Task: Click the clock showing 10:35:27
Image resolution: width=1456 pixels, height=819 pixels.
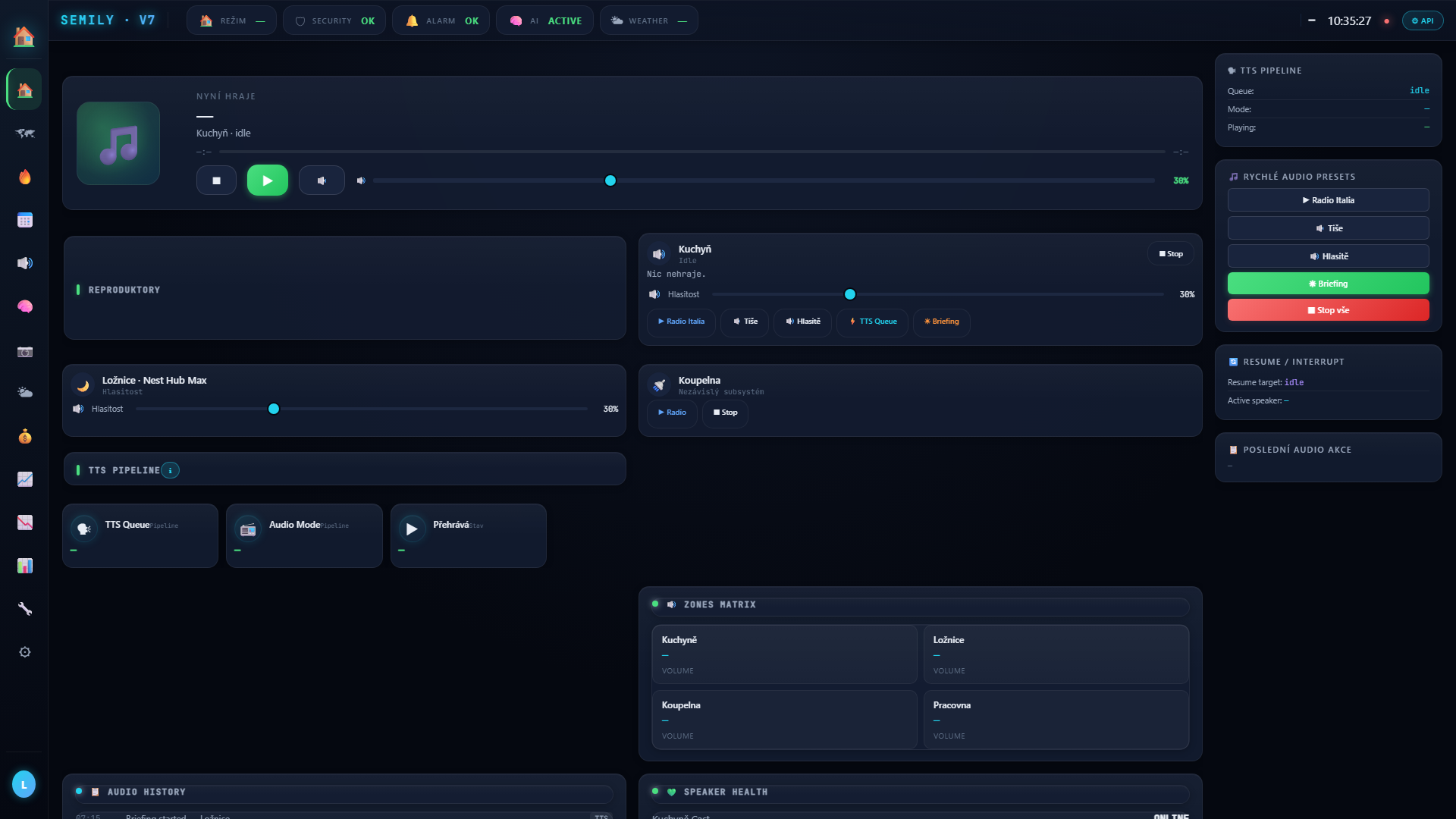Action: pyautogui.click(x=1349, y=20)
